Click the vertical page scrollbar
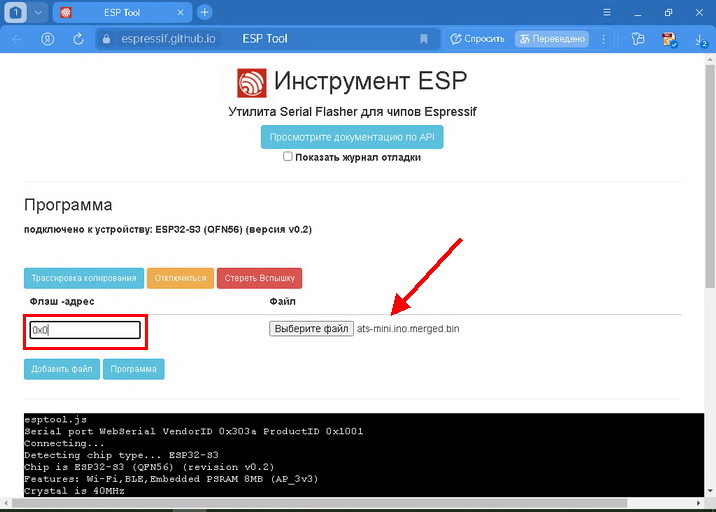716x512 pixels. [710, 176]
